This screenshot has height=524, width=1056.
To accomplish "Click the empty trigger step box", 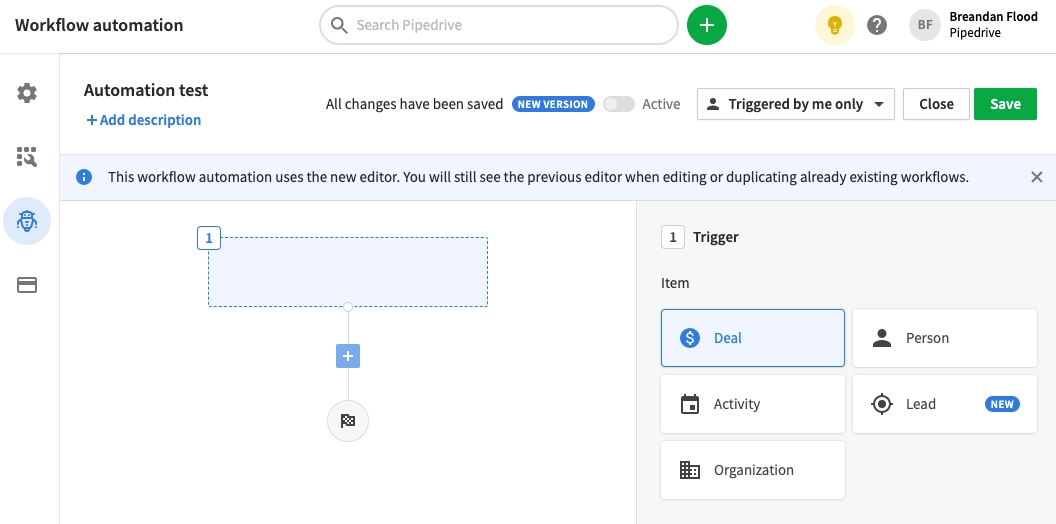I will (x=348, y=272).
